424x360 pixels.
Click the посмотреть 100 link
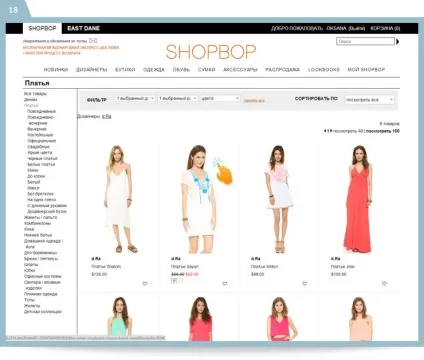click(383, 131)
